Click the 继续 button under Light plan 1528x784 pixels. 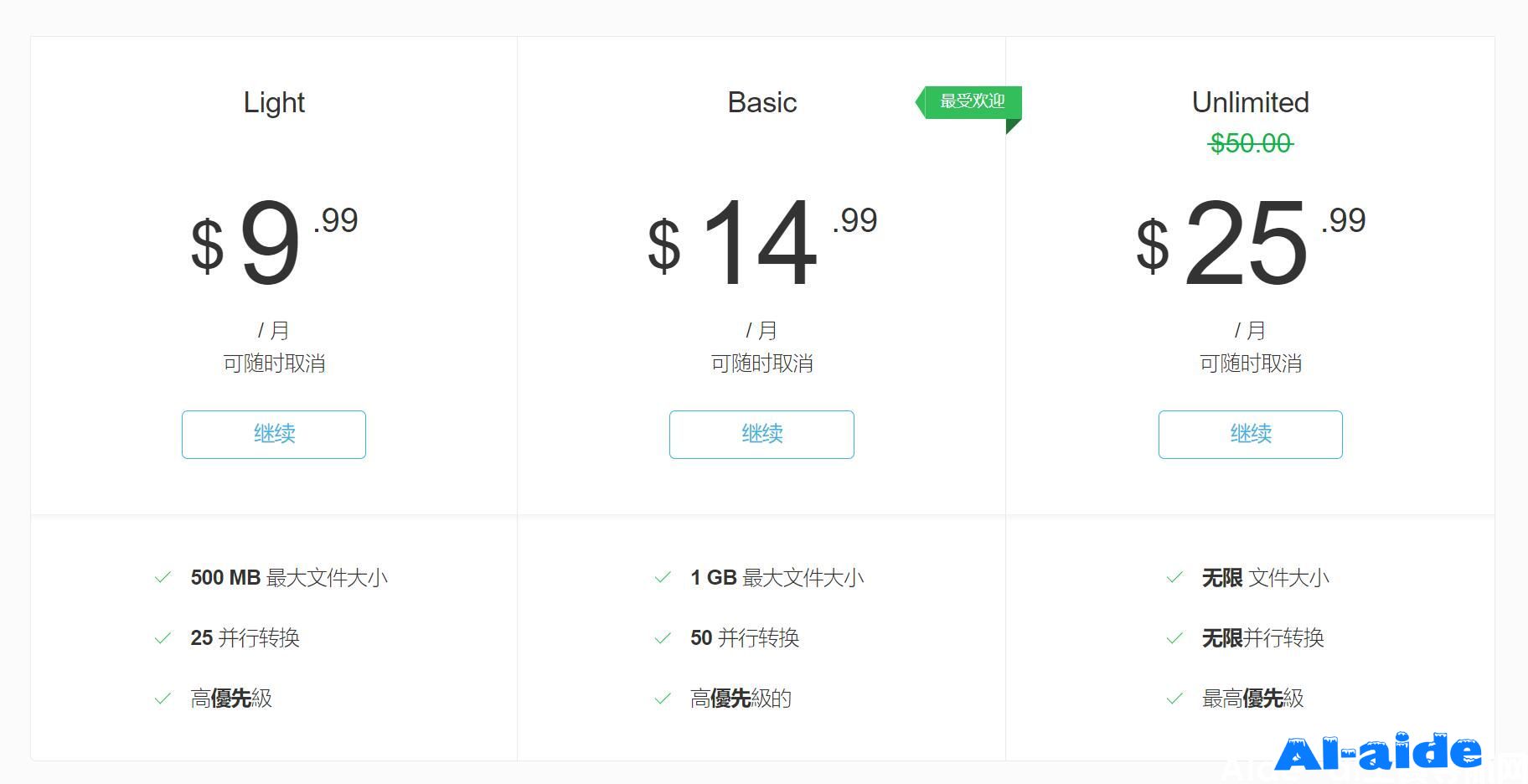[274, 434]
